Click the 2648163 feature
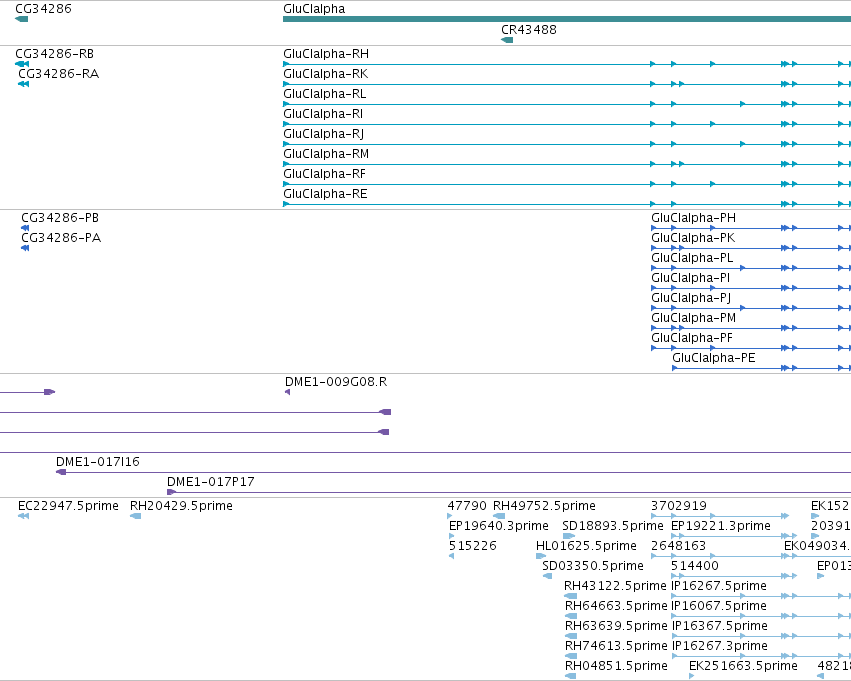Screen dimensions: 851x681 click(720, 557)
